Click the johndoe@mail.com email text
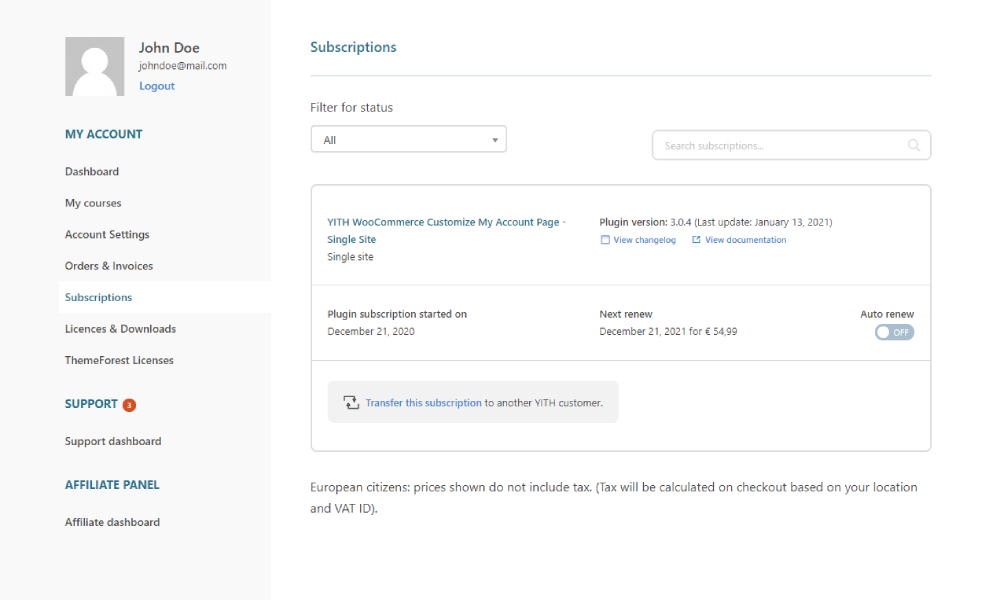This screenshot has width=1000, height=600. (x=182, y=66)
